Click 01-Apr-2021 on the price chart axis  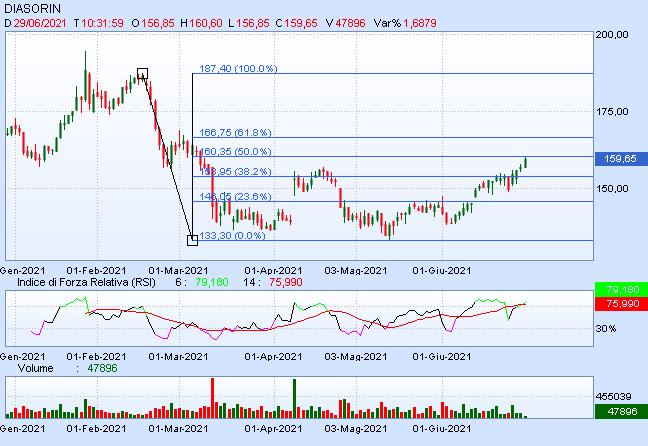(x=273, y=271)
